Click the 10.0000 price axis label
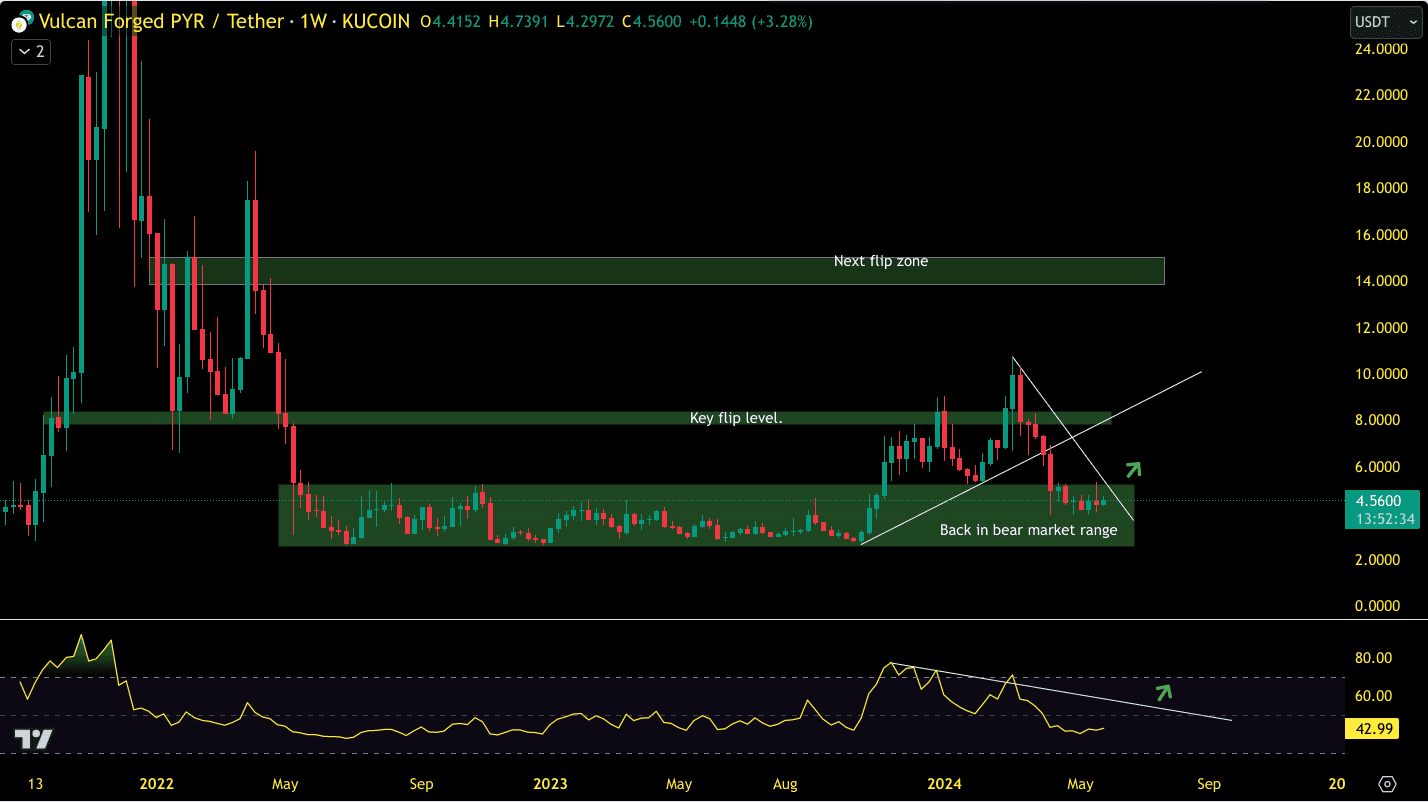The height and width of the screenshot is (802, 1428). [x=1379, y=374]
